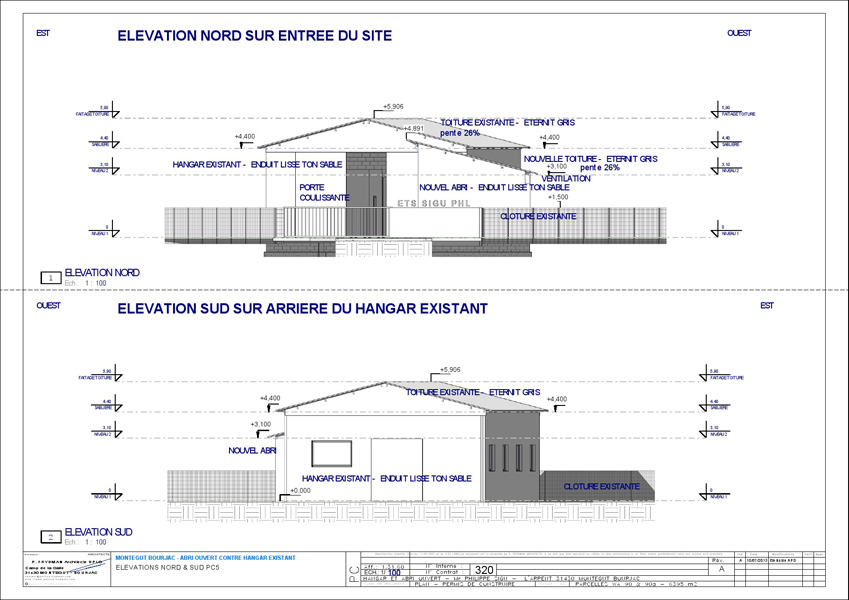
Task: Select the +1,500 level marker near the north fence
Action: (x=558, y=197)
